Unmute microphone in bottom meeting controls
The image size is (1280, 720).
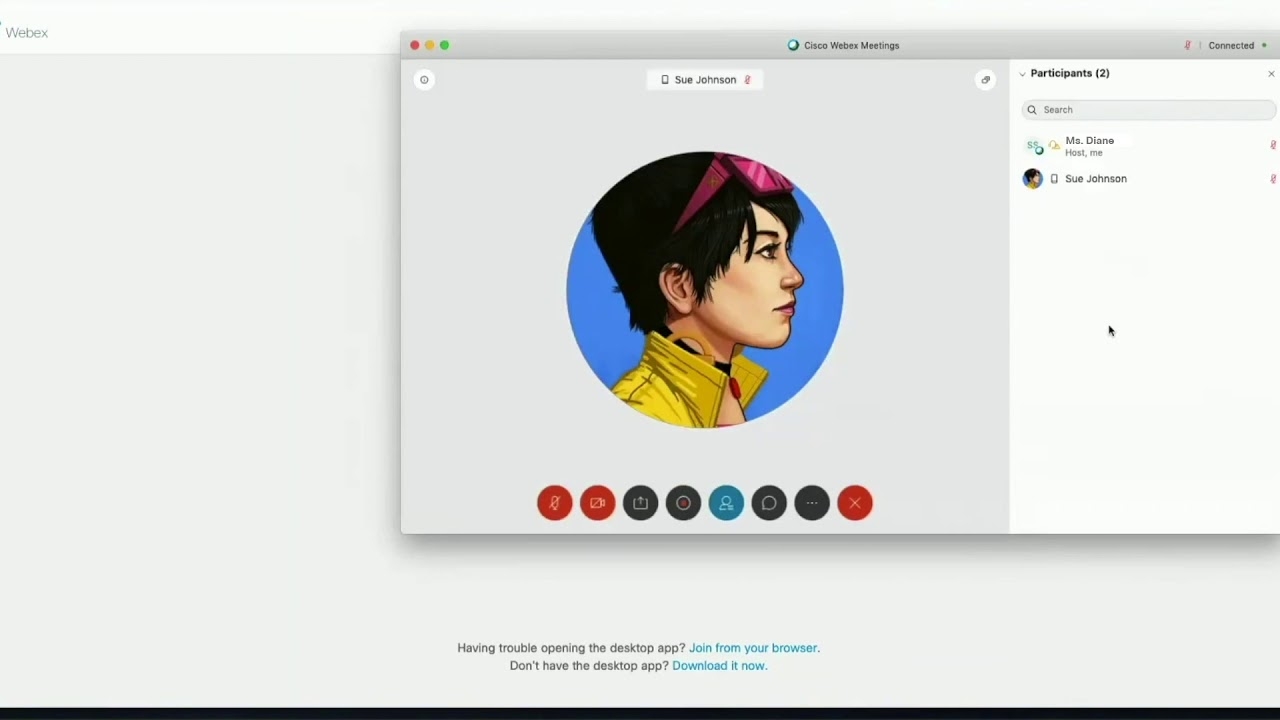[x=554, y=503]
